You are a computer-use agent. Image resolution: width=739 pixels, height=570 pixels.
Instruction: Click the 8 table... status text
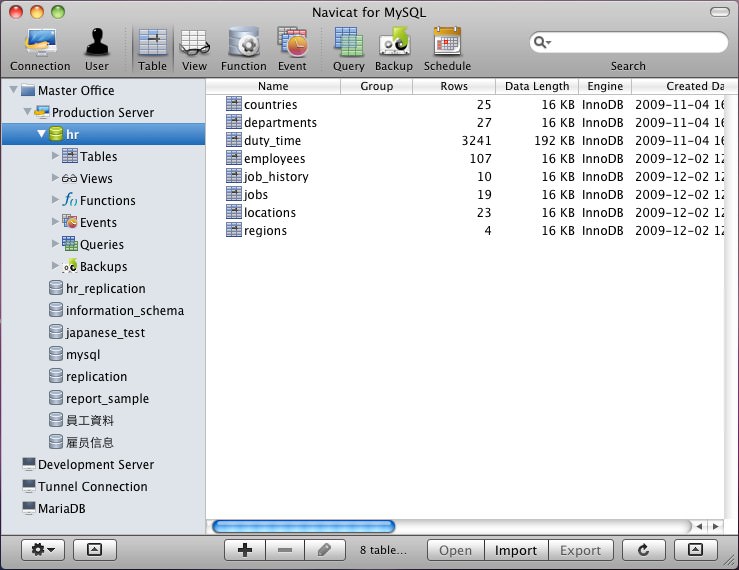383,550
